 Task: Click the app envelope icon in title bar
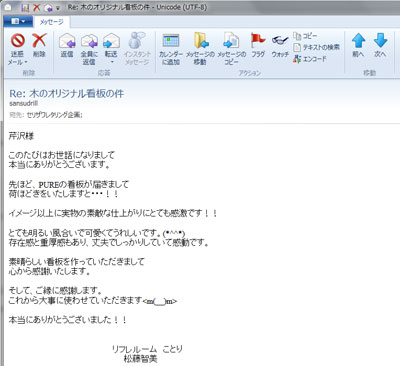7,7
